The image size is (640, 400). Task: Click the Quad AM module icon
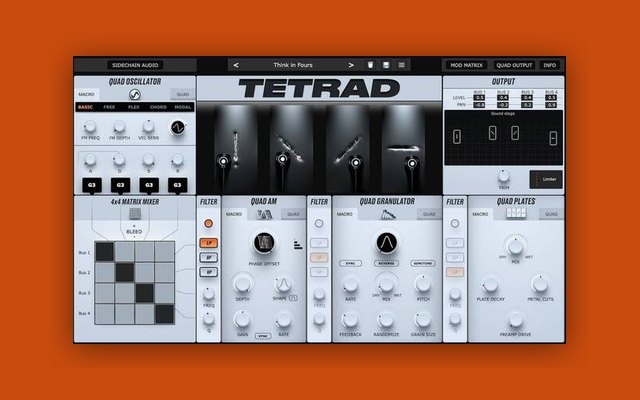point(264,214)
